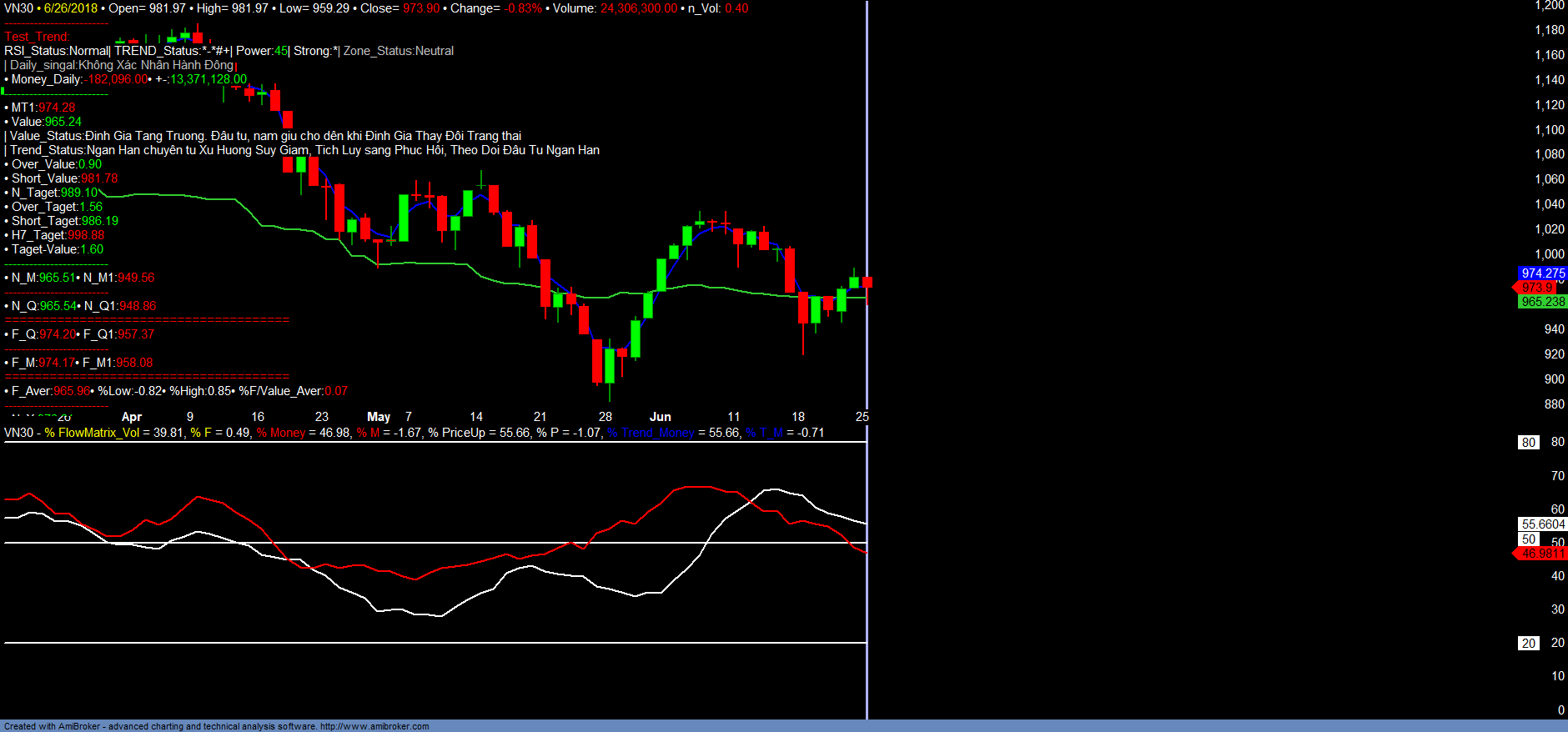Viewport: 1568px width, 732px height.
Task: Click the blue 974.275 price tag
Action: [1542, 273]
